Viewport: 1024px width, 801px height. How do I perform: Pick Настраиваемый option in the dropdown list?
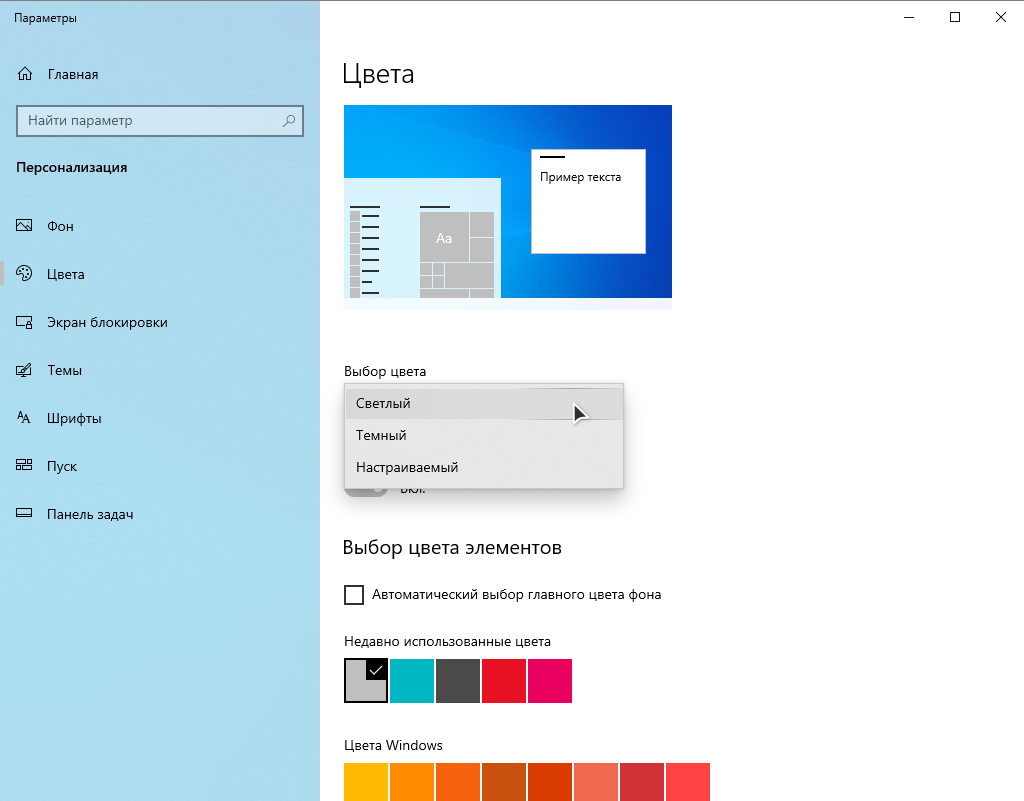[x=407, y=468]
